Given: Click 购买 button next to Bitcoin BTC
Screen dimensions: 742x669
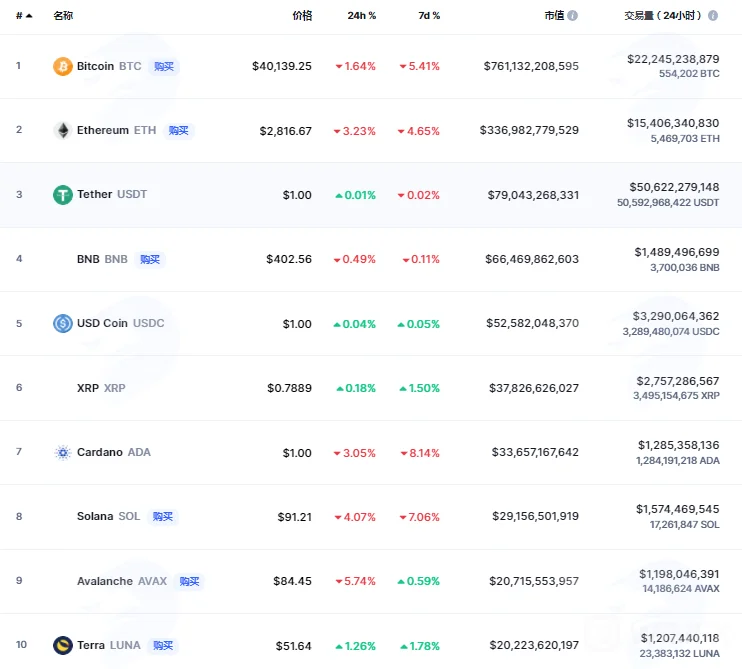Looking at the screenshot, I should 164,66.
